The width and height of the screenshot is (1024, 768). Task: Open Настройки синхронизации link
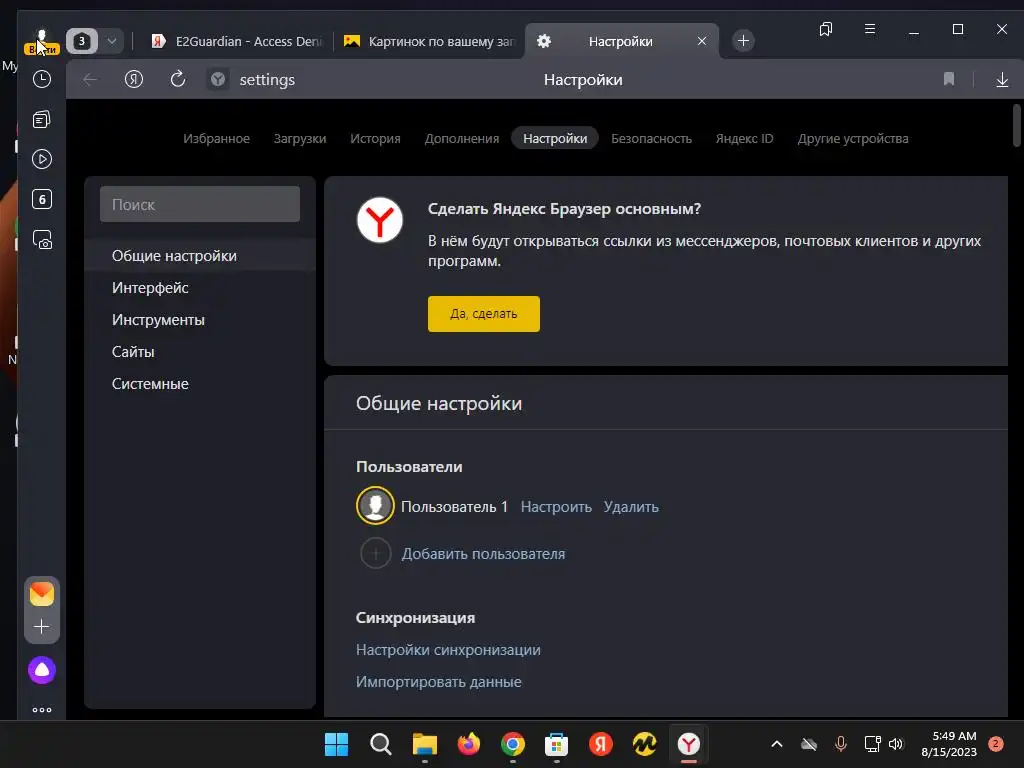pyautogui.click(x=448, y=650)
